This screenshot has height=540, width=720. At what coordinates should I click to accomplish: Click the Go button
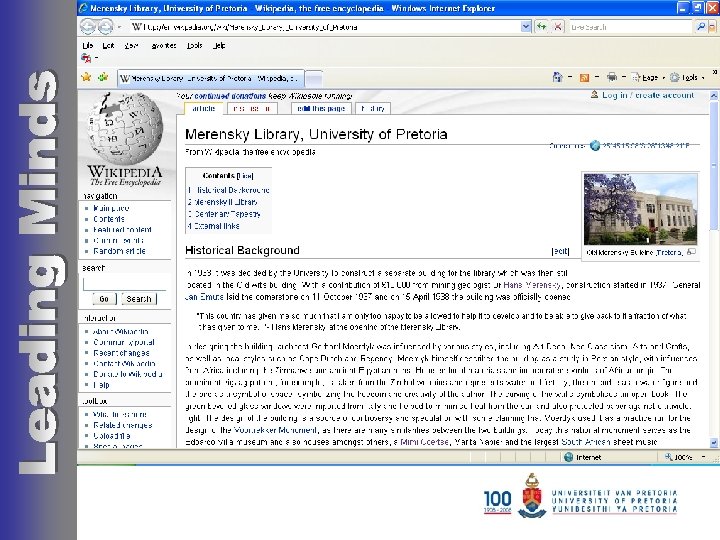pyautogui.click(x=104, y=299)
